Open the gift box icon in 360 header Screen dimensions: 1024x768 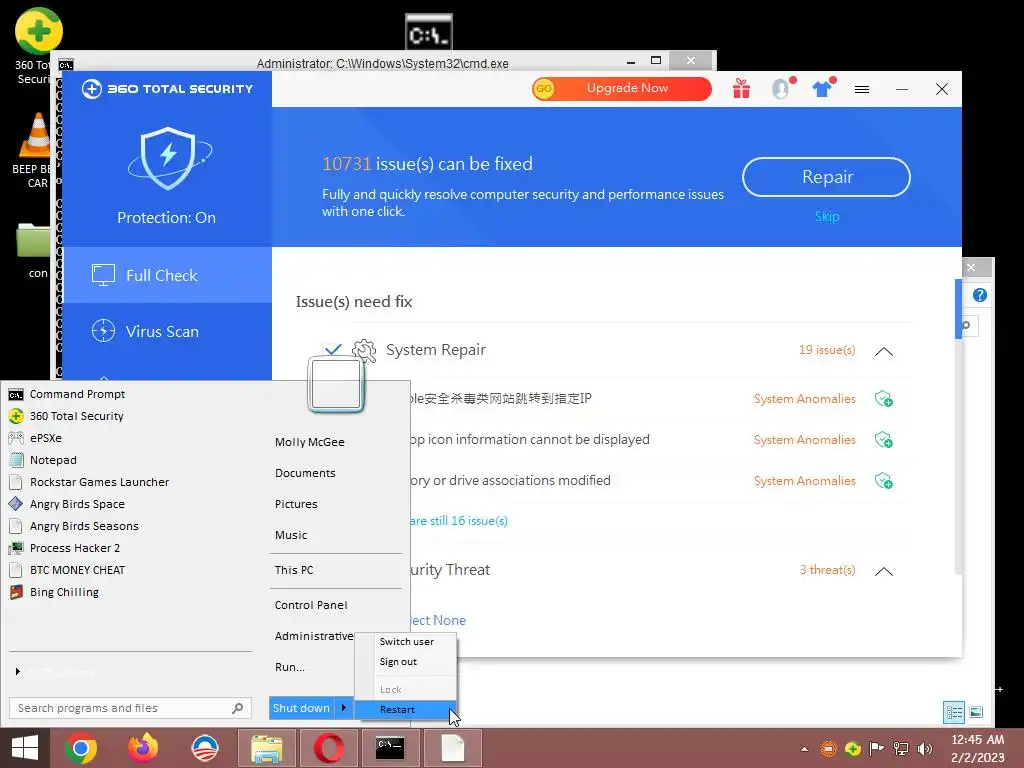point(741,89)
